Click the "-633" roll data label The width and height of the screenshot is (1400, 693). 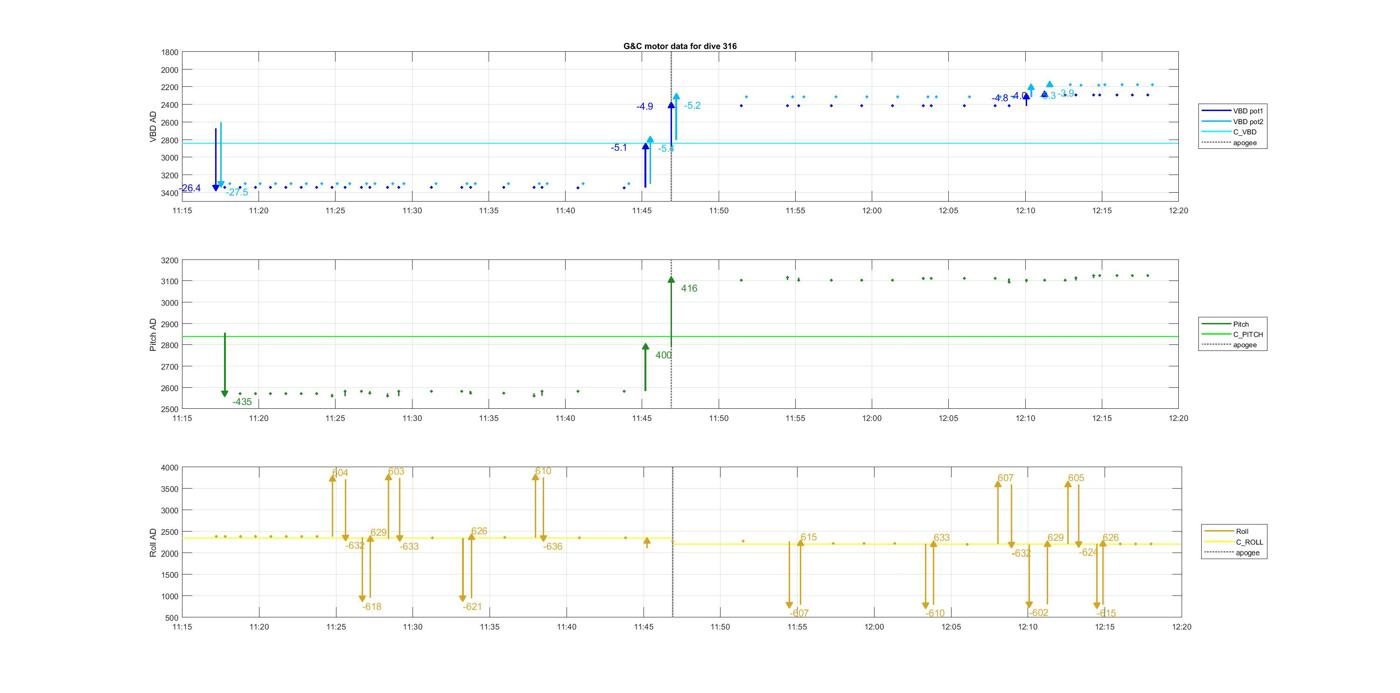point(409,547)
